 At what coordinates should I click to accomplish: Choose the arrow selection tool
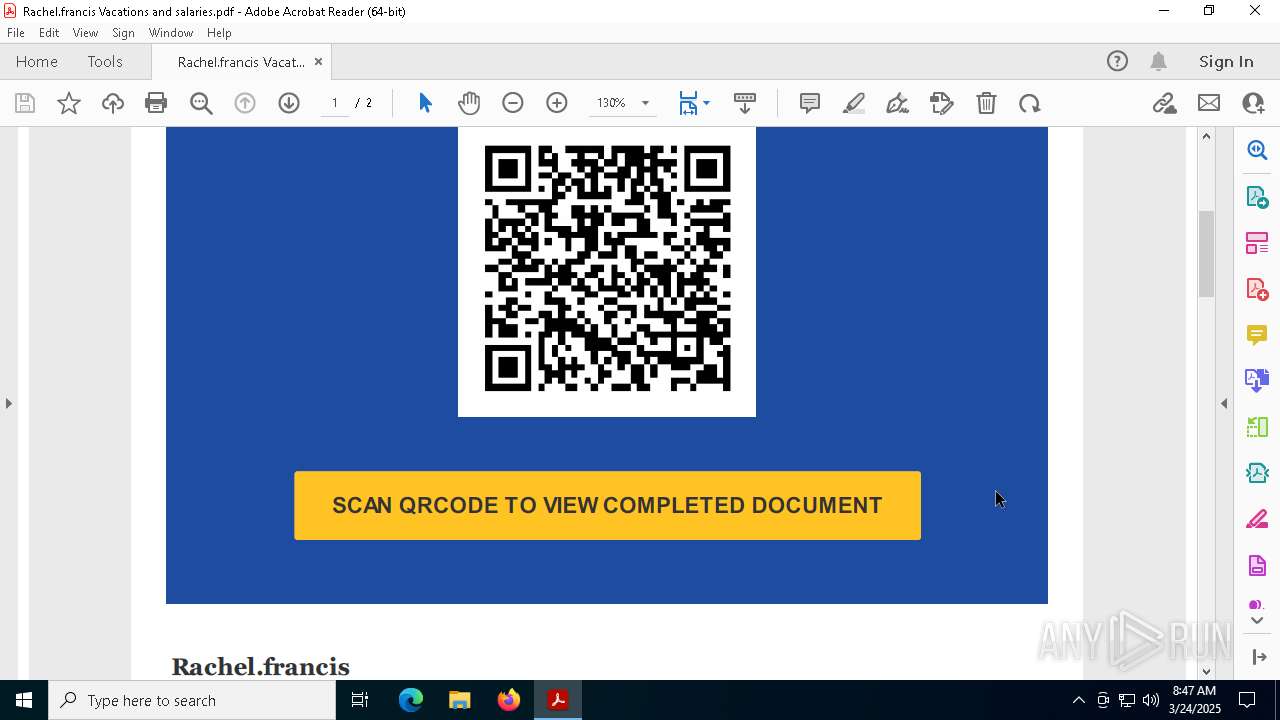425,103
